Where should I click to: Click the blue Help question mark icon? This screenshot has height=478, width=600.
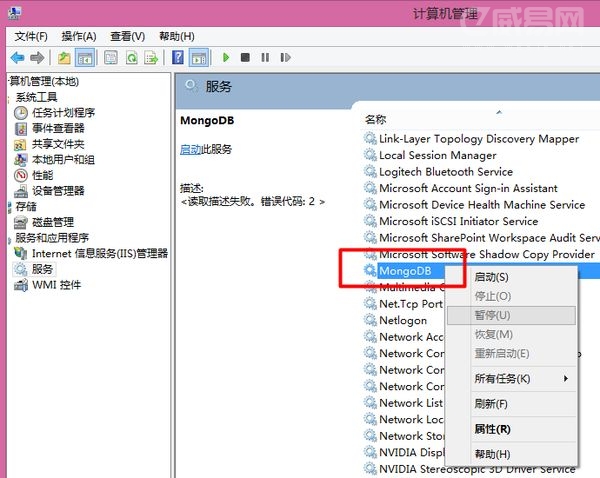178,58
